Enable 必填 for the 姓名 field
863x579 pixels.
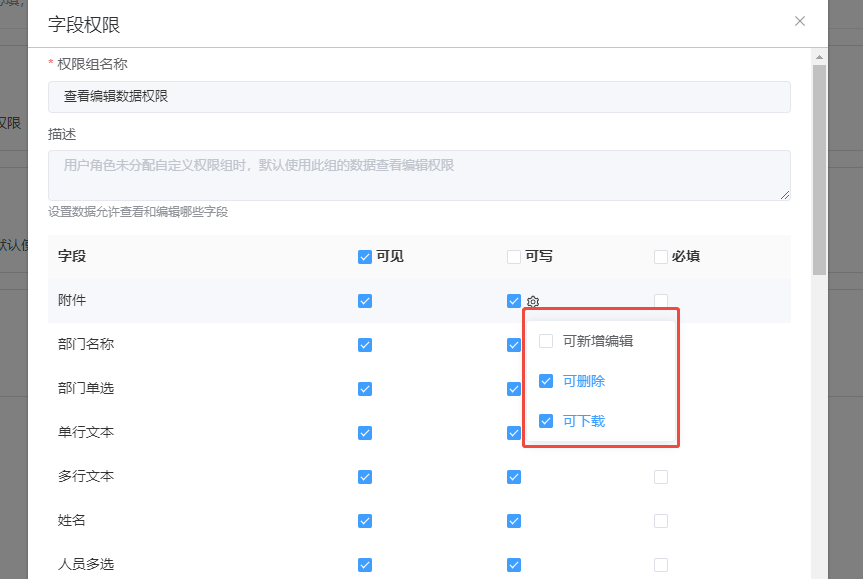(660, 521)
